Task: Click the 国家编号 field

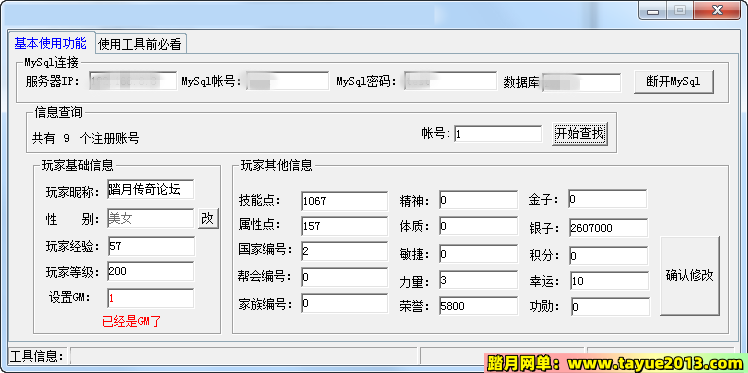Action: [344, 252]
